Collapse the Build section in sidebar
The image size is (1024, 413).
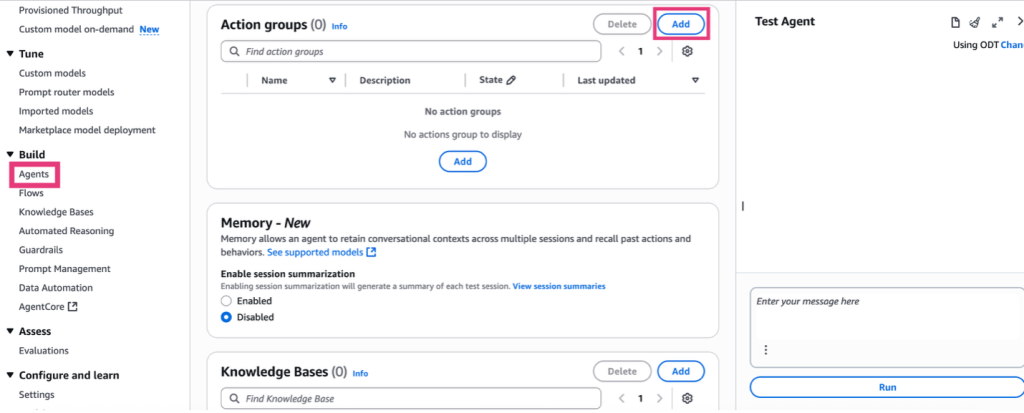coord(10,155)
